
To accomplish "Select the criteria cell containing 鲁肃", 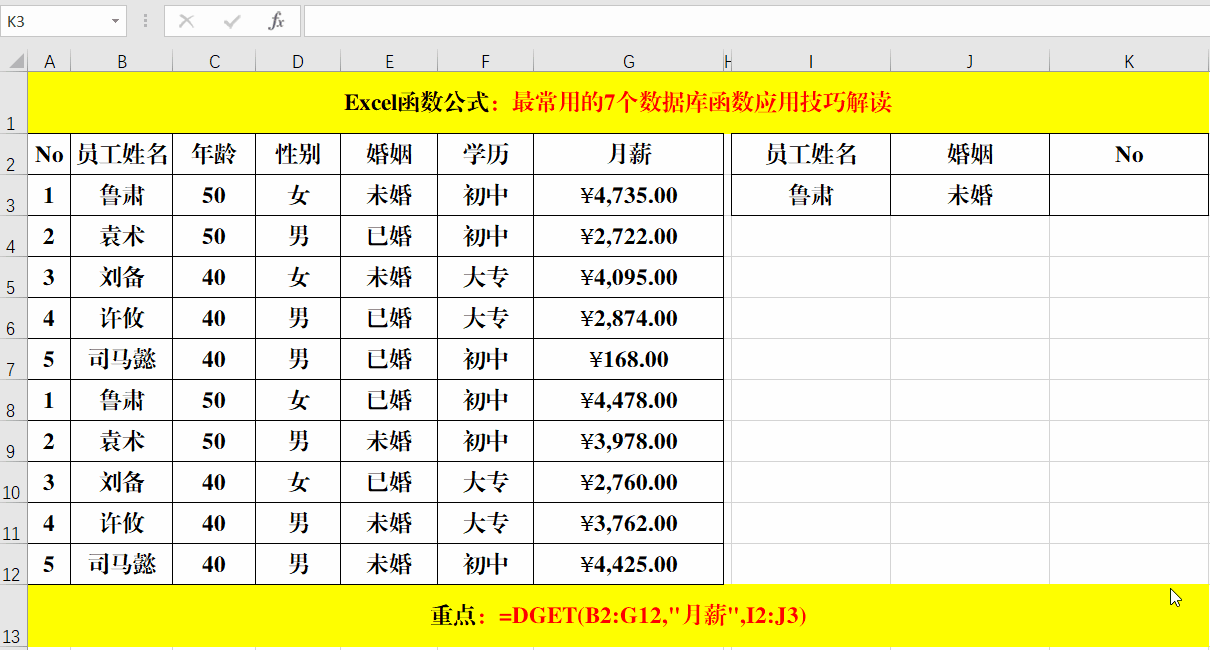I will (810, 195).
